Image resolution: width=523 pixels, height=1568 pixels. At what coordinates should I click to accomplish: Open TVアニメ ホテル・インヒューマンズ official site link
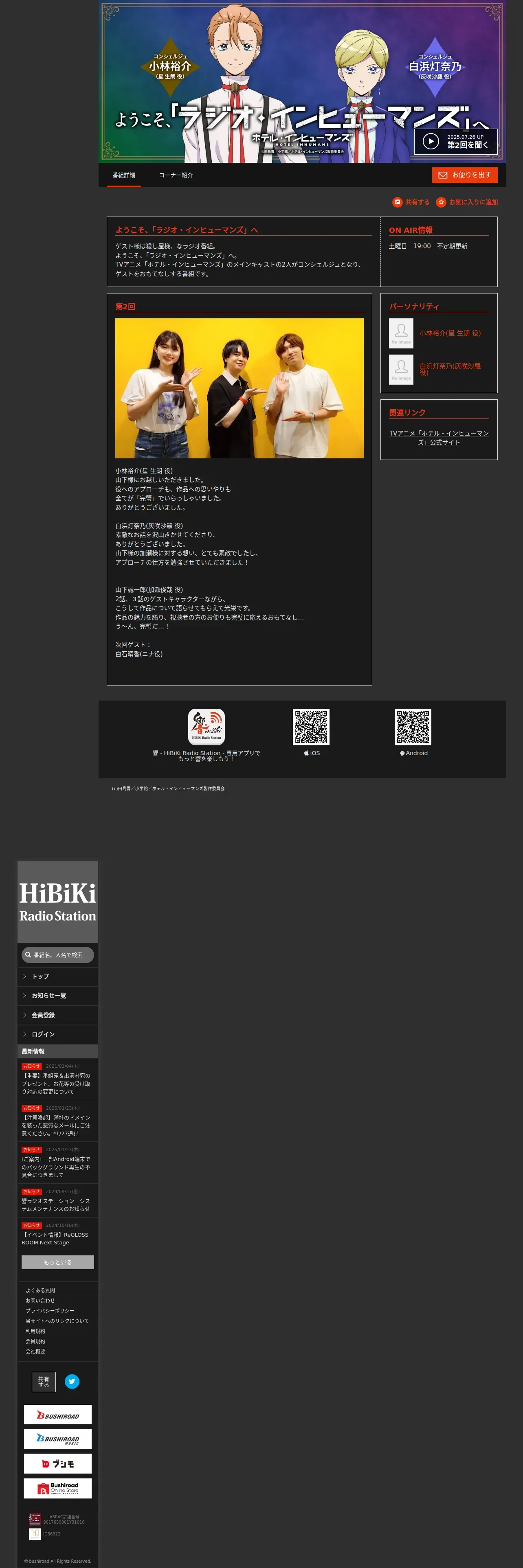pyautogui.click(x=439, y=438)
